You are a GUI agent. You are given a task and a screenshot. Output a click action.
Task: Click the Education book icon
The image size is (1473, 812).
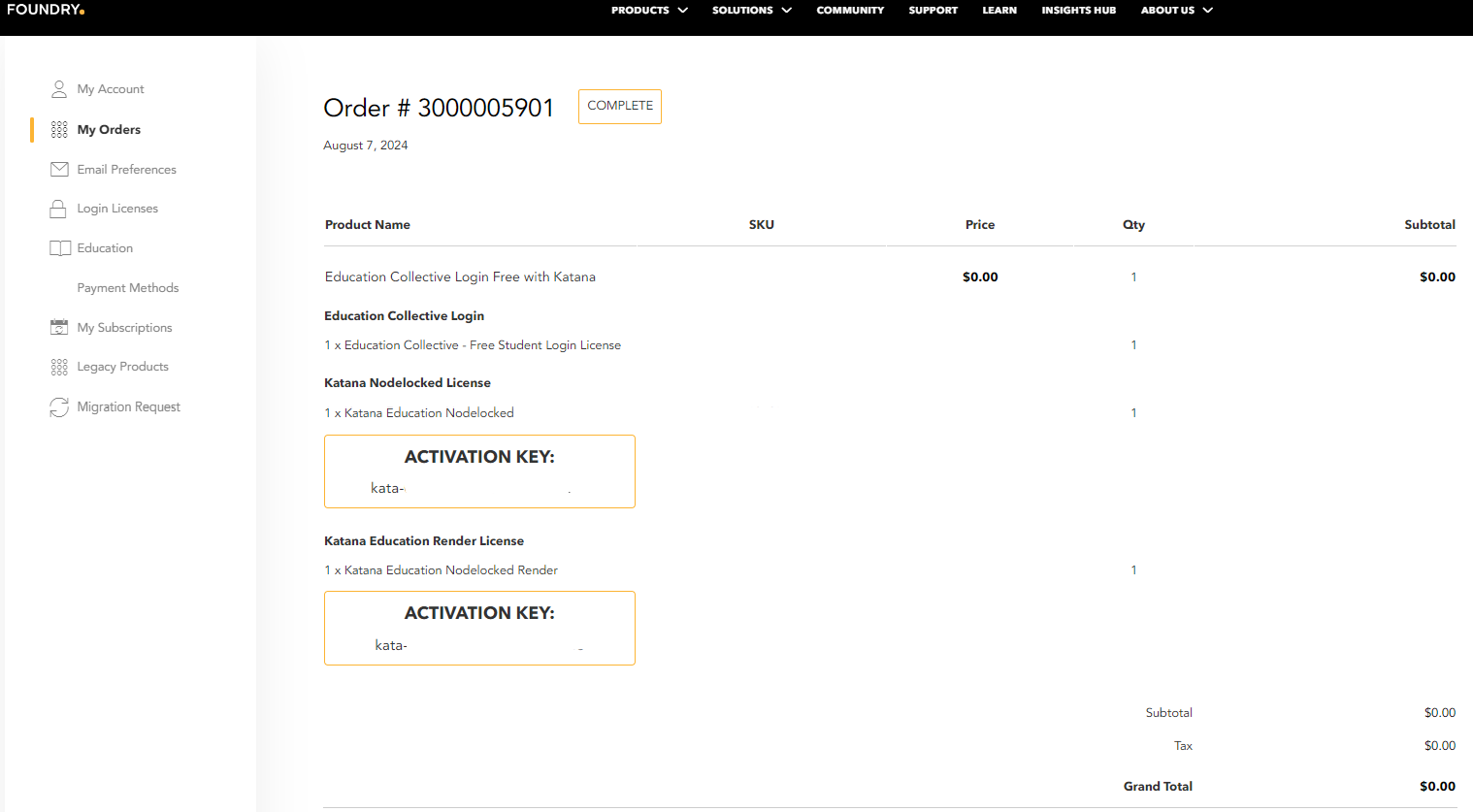click(60, 248)
